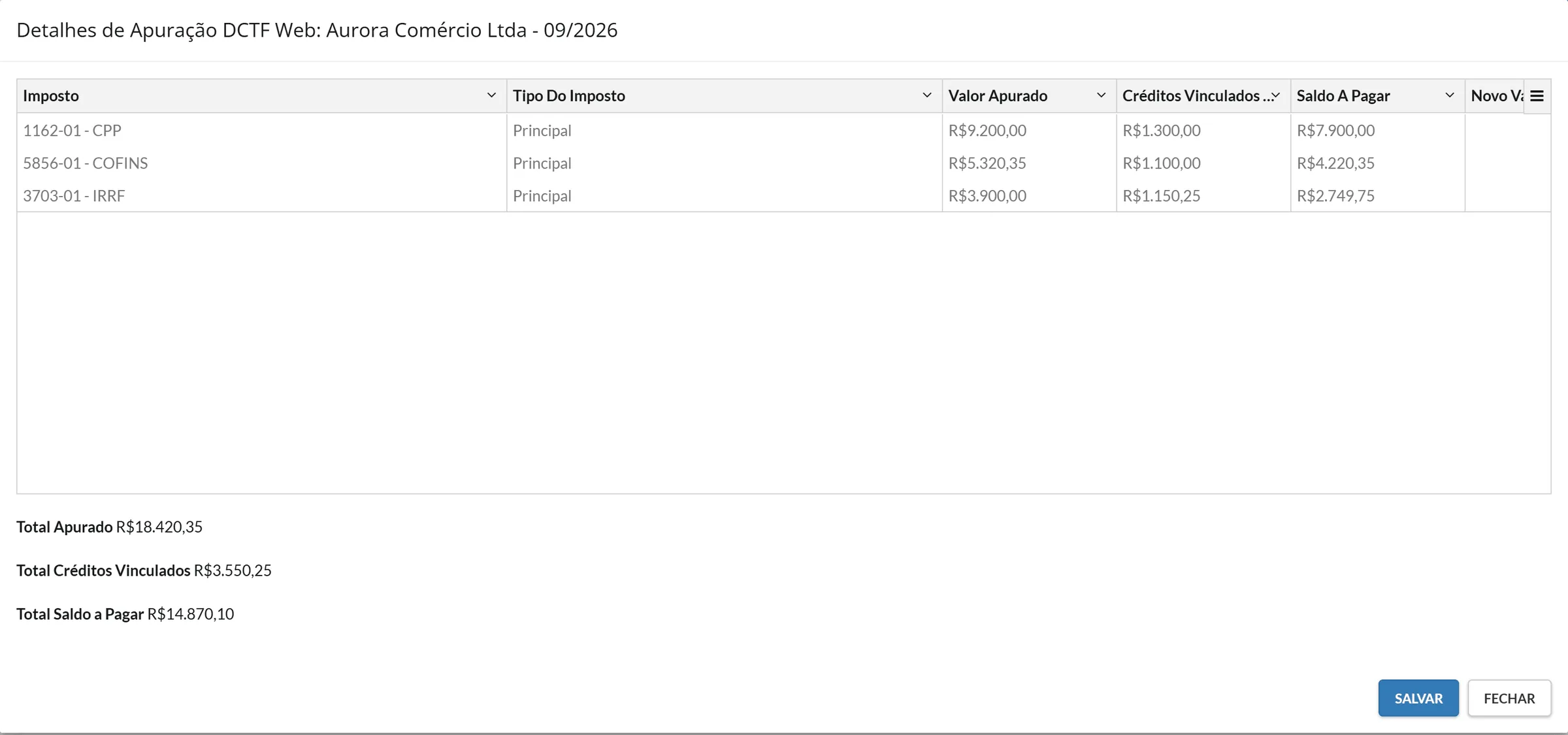Expand the Imposto column dropdown arrow
Viewport: 1568px width, 735px height.
click(x=491, y=95)
